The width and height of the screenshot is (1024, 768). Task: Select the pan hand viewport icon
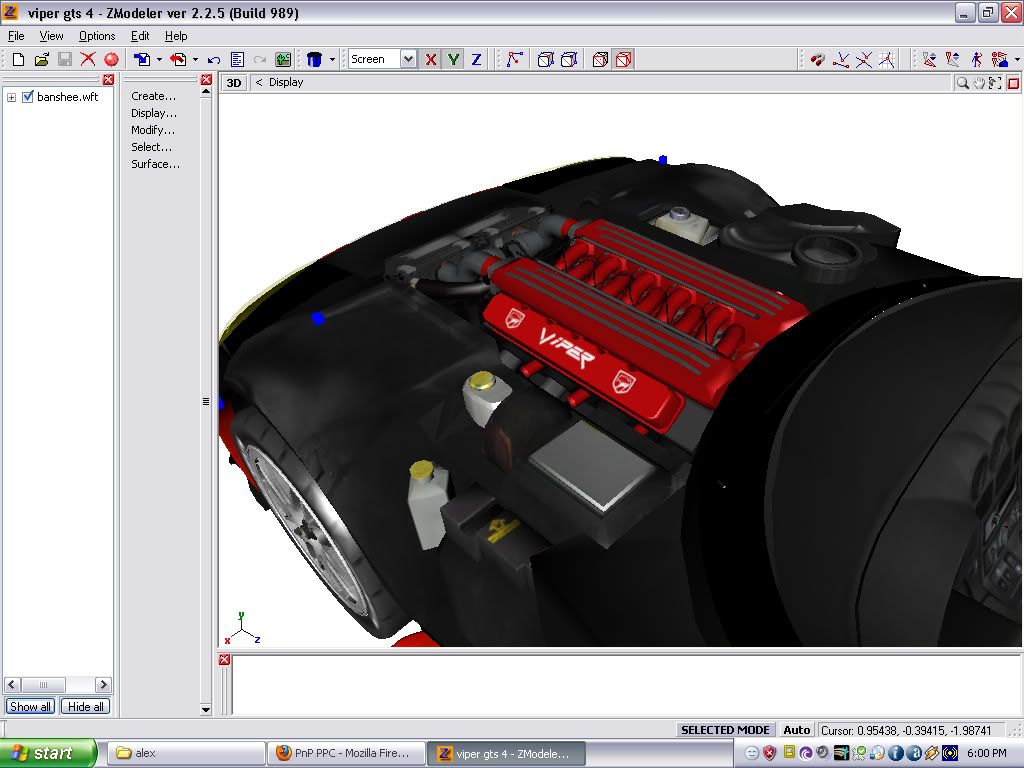click(x=979, y=83)
